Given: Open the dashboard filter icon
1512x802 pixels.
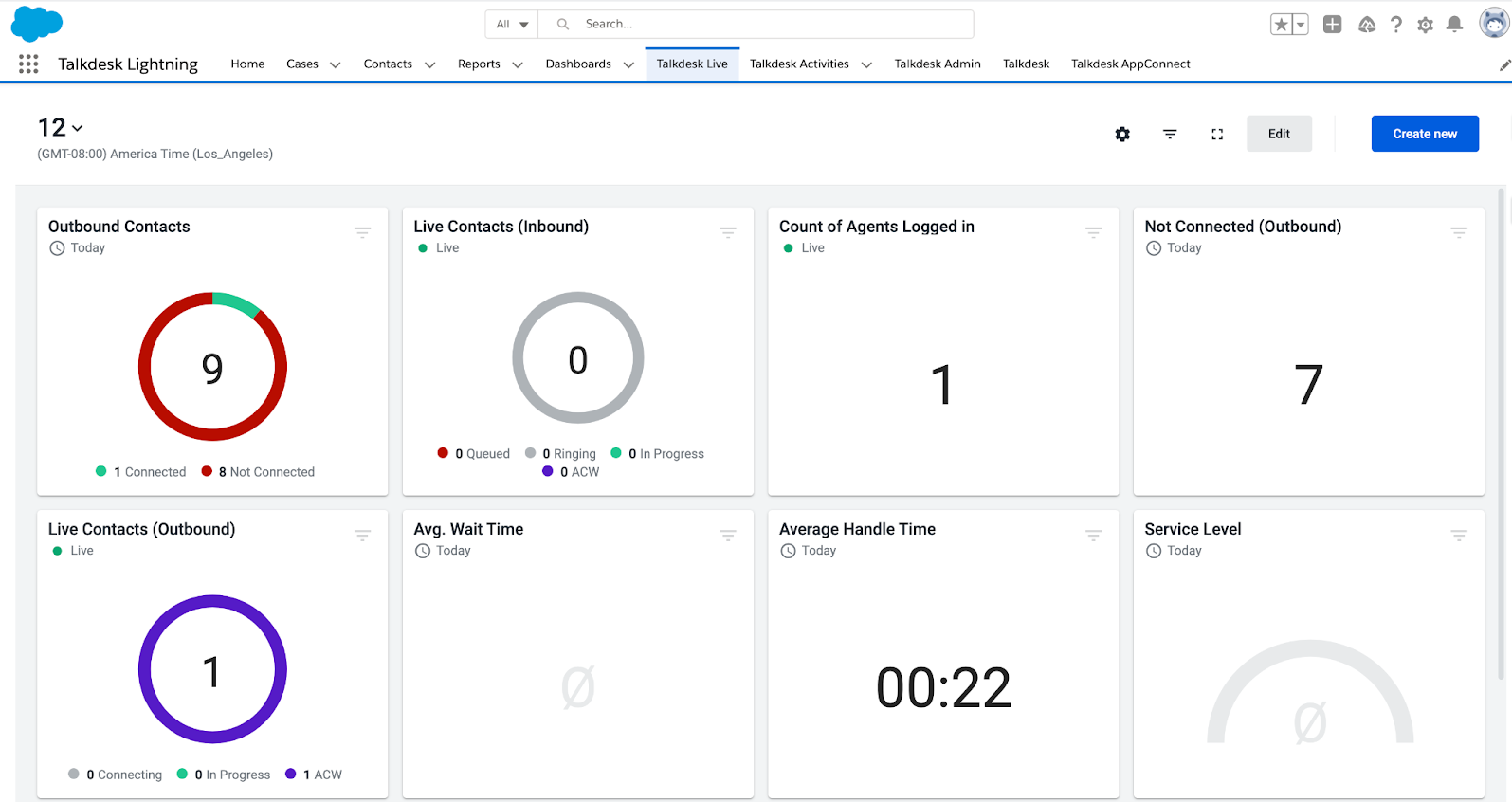Looking at the screenshot, I should pos(1170,135).
